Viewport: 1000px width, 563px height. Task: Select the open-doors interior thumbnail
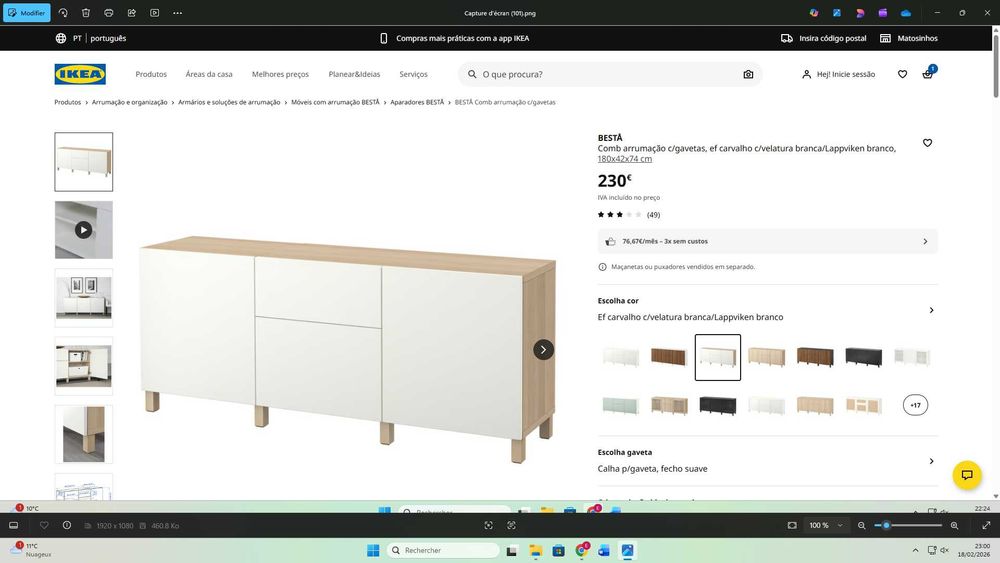[84, 366]
